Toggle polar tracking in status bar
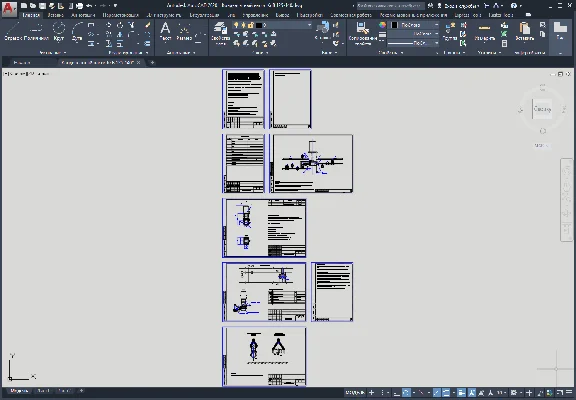576x400 pixels. click(x=406, y=393)
